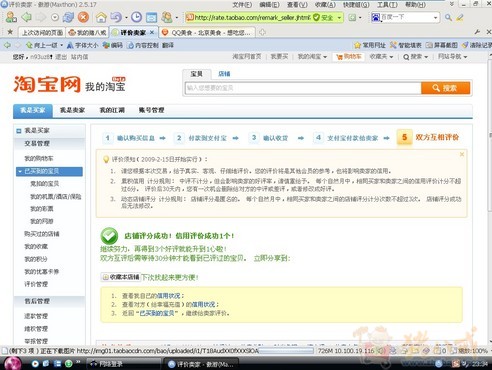The image size is (492, 370).
Task: Click the 收藏本店铺 button
Action: tap(121, 277)
